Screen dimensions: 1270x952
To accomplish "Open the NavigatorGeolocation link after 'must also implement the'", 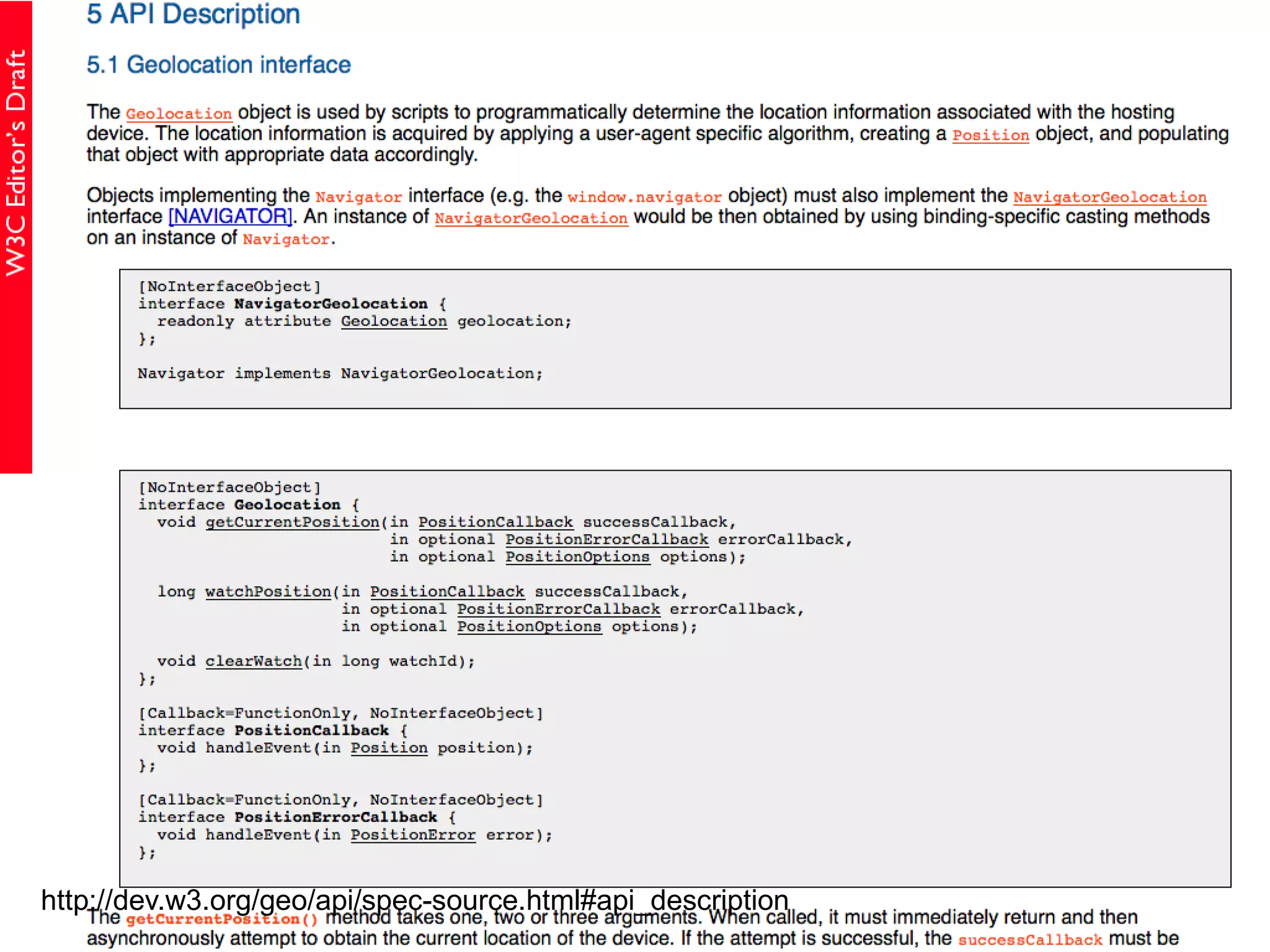I will pyautogui.click(x=1109, y=197).
